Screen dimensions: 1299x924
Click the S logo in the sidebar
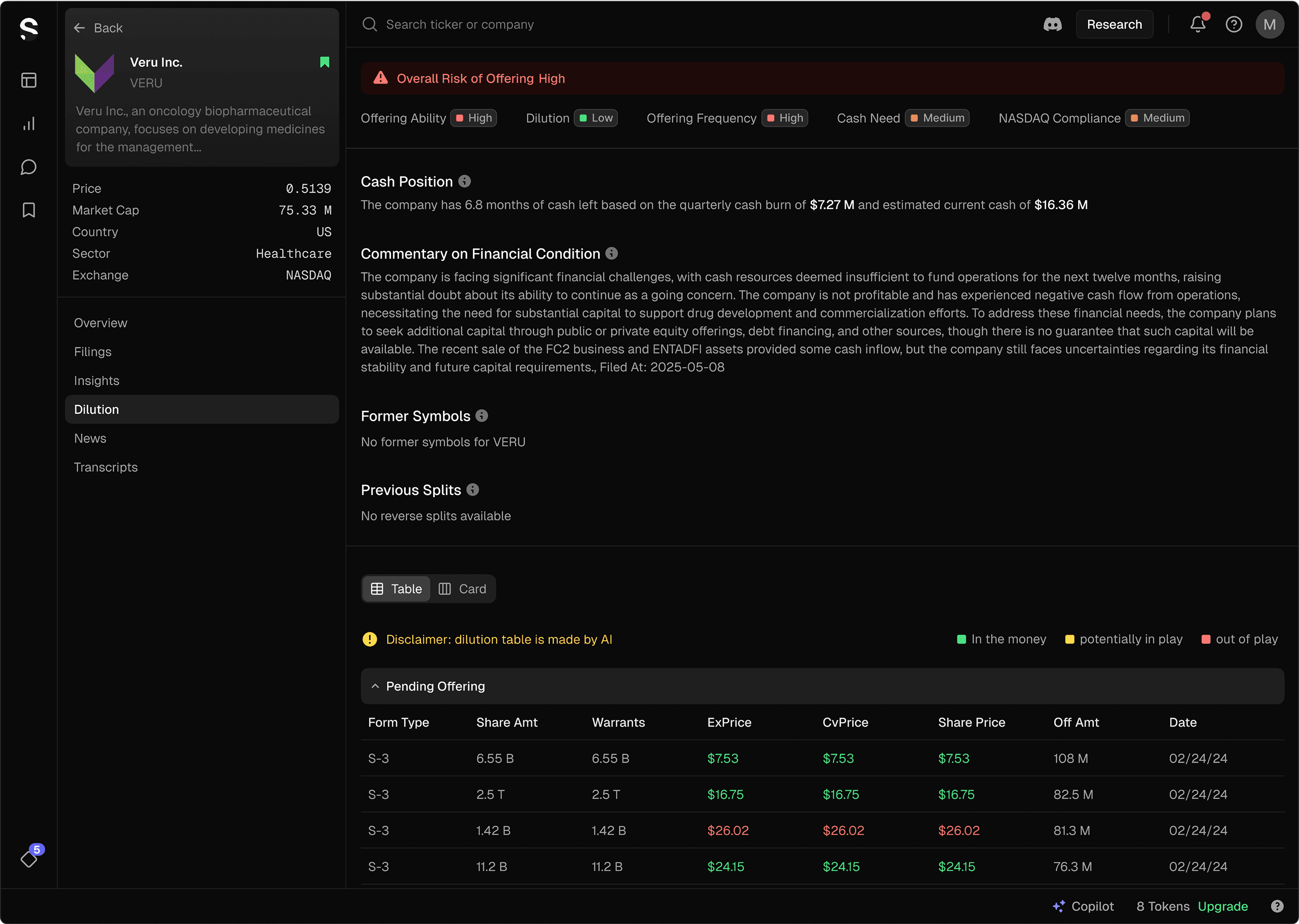pos(29,28)
